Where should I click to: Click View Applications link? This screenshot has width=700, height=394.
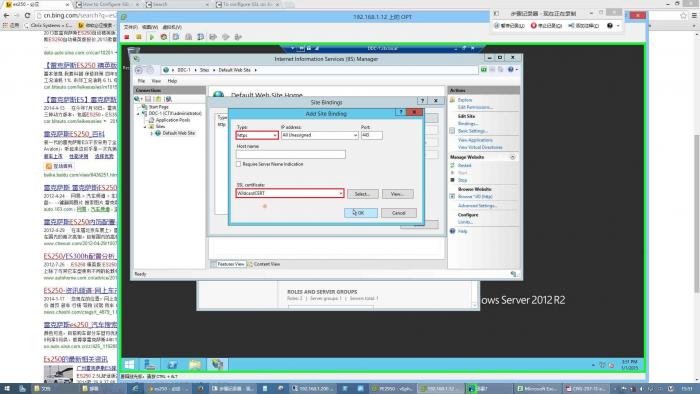475,140
